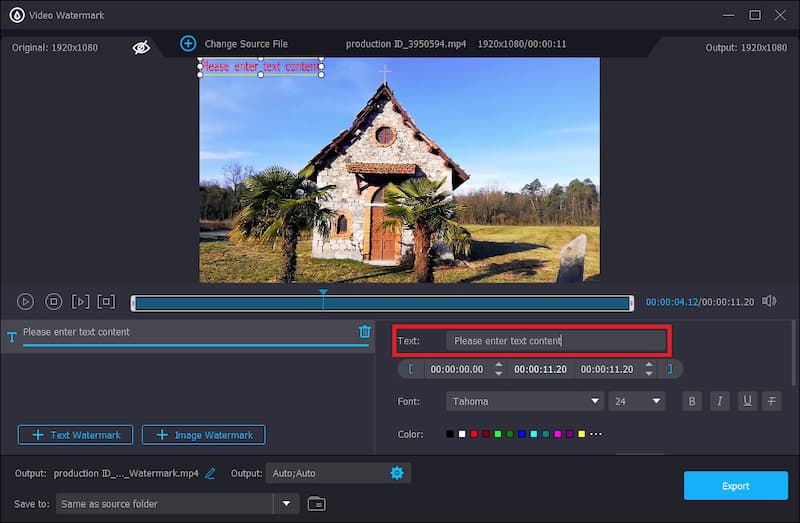
Task: Click the Change Source File plus icon
Action: coord(188,44)
